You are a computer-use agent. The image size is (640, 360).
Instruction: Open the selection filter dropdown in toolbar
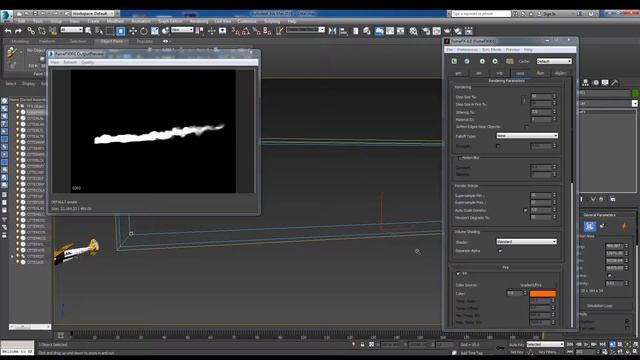71,30
